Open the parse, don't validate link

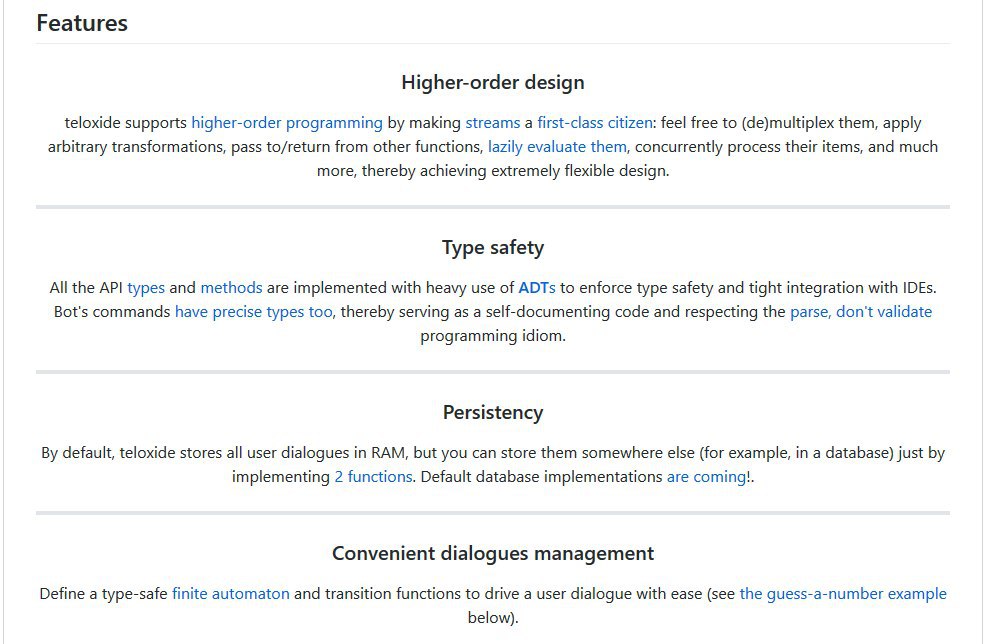861,312
